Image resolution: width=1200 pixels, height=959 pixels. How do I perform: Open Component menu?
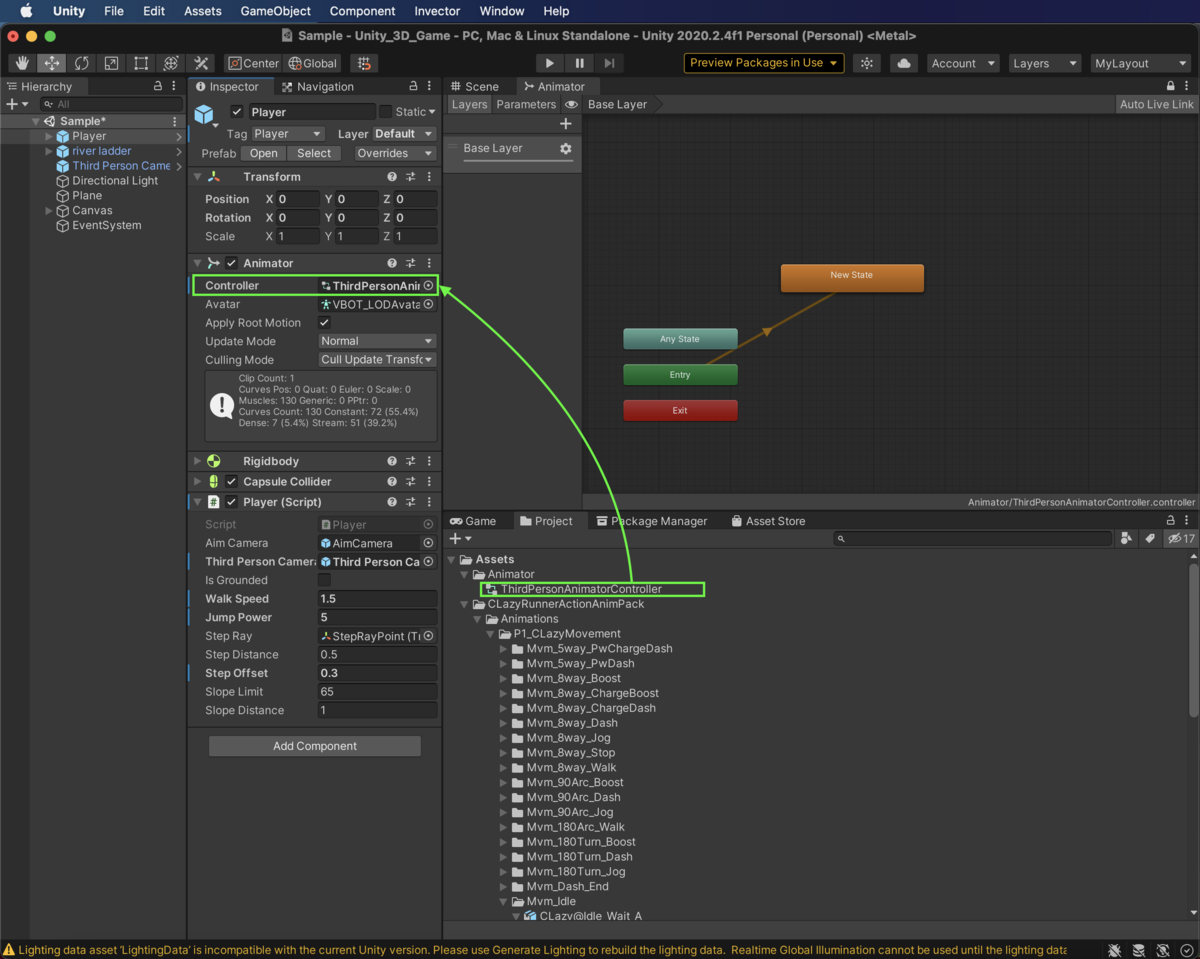point(362,11)
